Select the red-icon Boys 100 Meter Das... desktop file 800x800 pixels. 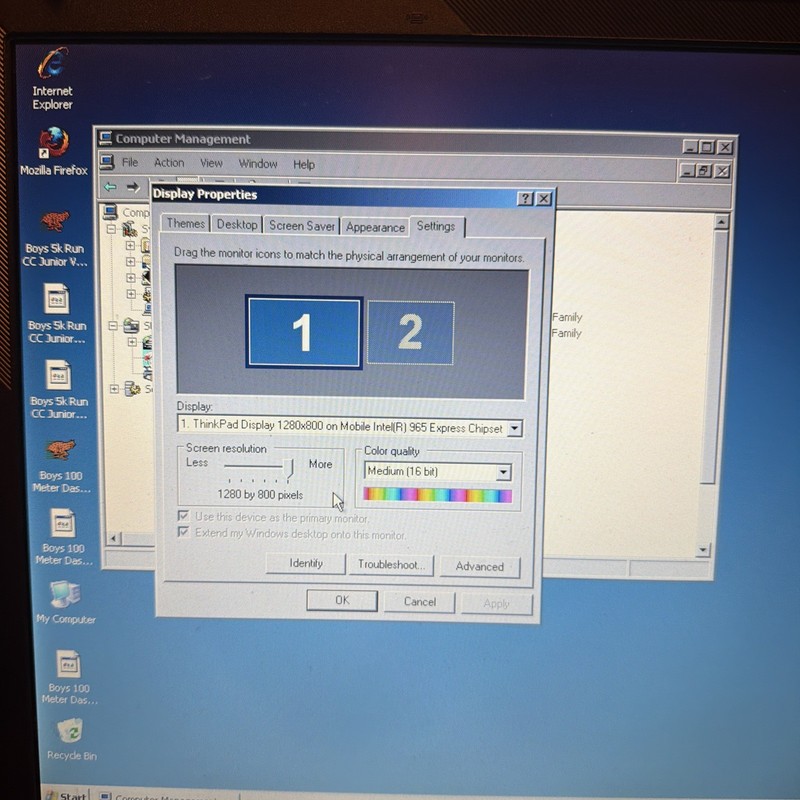coord(61,449)
